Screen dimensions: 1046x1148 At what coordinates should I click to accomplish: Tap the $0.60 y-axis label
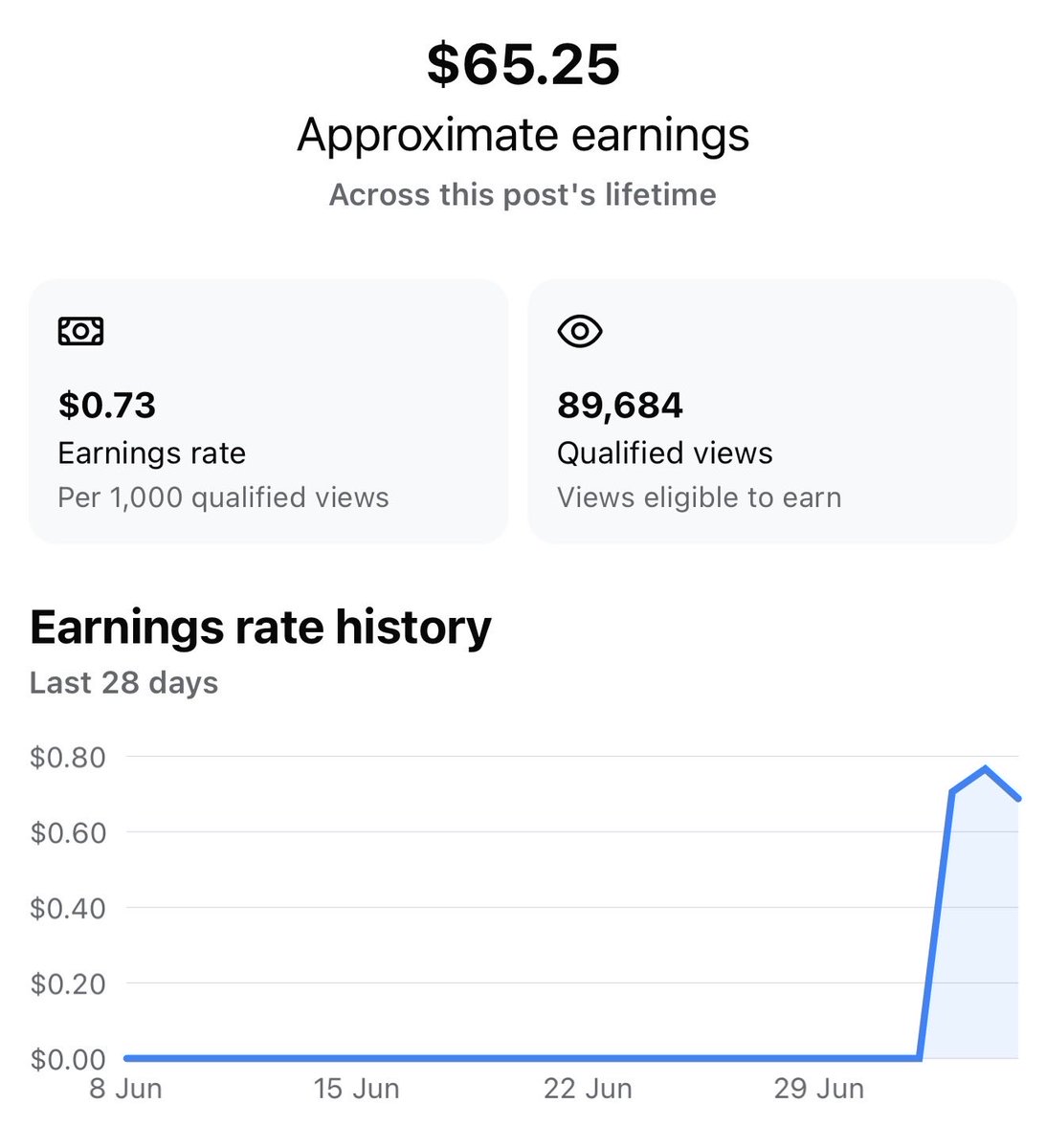click(x=68, y=833)
